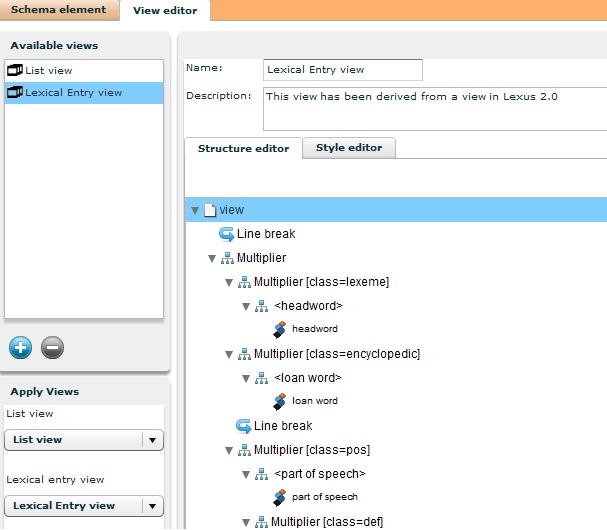The width and height of the screenshot is (607, 530).
Task: Click the Name input field
Action: [x=343, y=70]
